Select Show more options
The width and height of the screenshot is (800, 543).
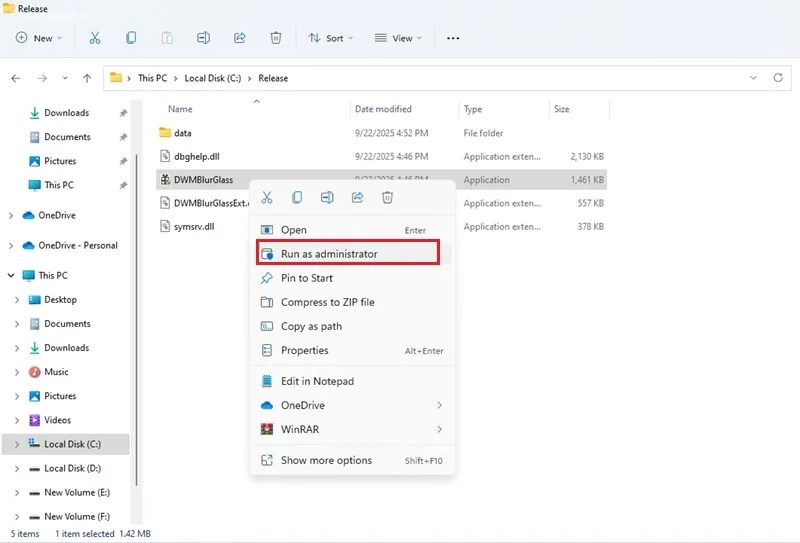pyautogui.click(x=326, y=460)
